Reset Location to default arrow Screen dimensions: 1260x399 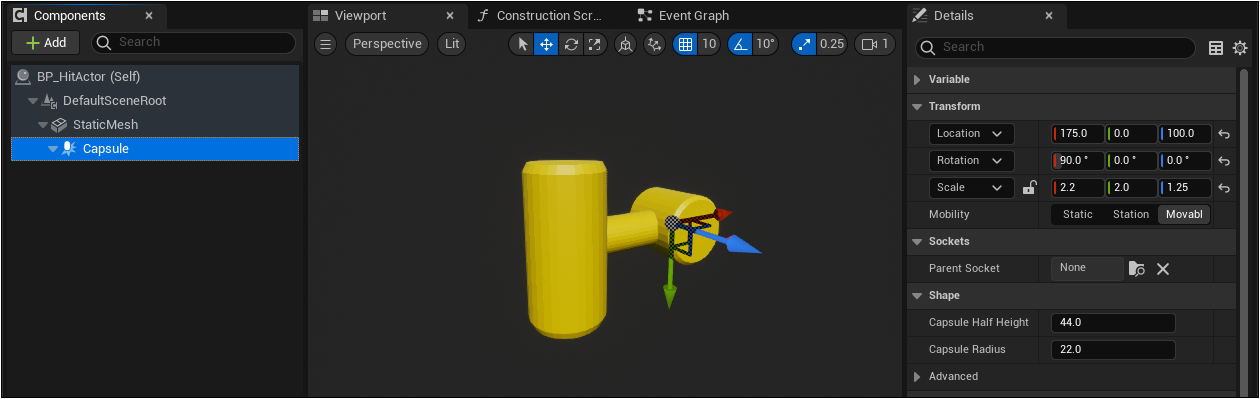coord(1223,133)
